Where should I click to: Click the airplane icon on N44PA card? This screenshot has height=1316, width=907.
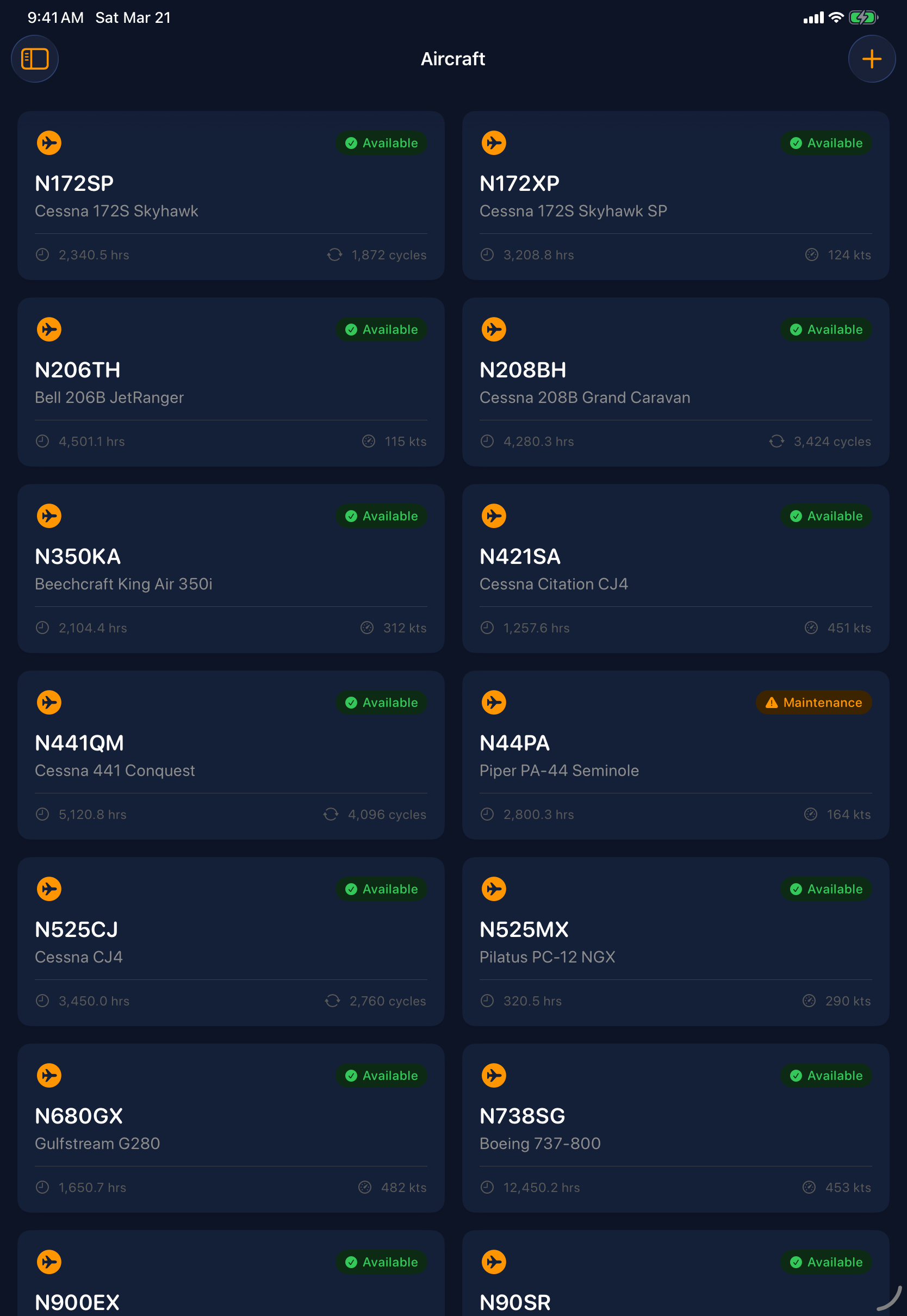494,703
